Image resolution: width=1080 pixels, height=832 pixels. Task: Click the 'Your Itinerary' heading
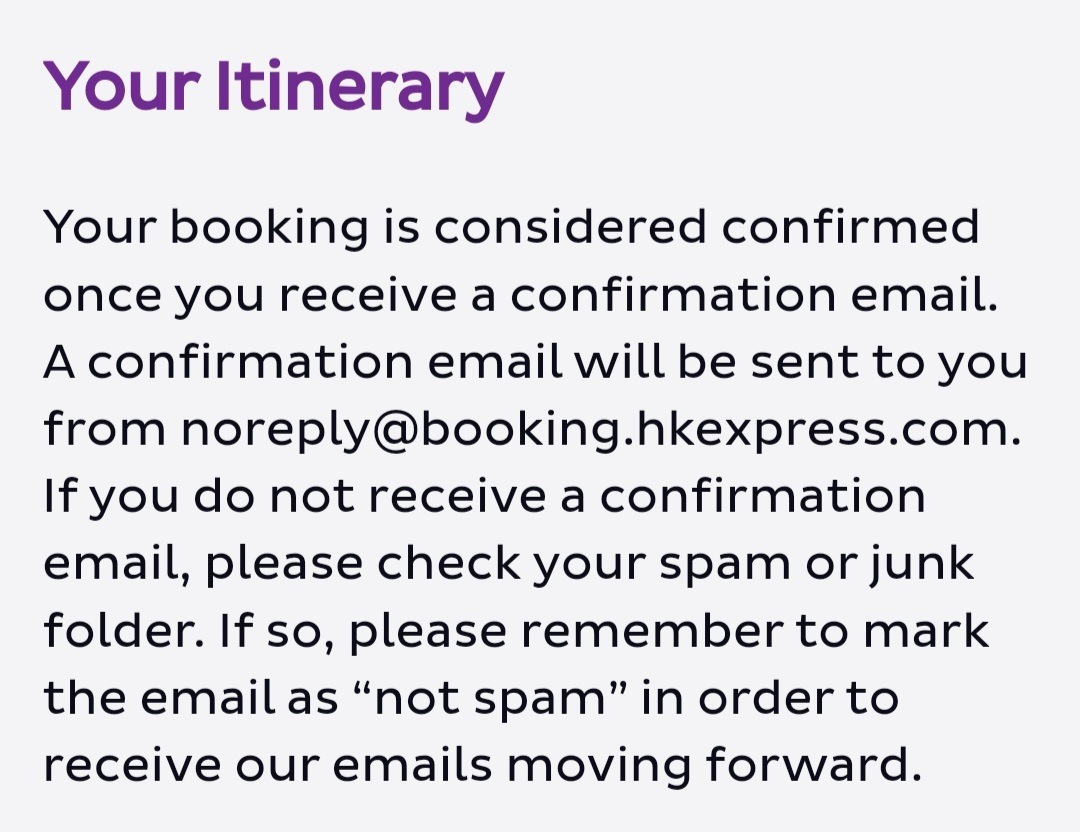[273, 88]
